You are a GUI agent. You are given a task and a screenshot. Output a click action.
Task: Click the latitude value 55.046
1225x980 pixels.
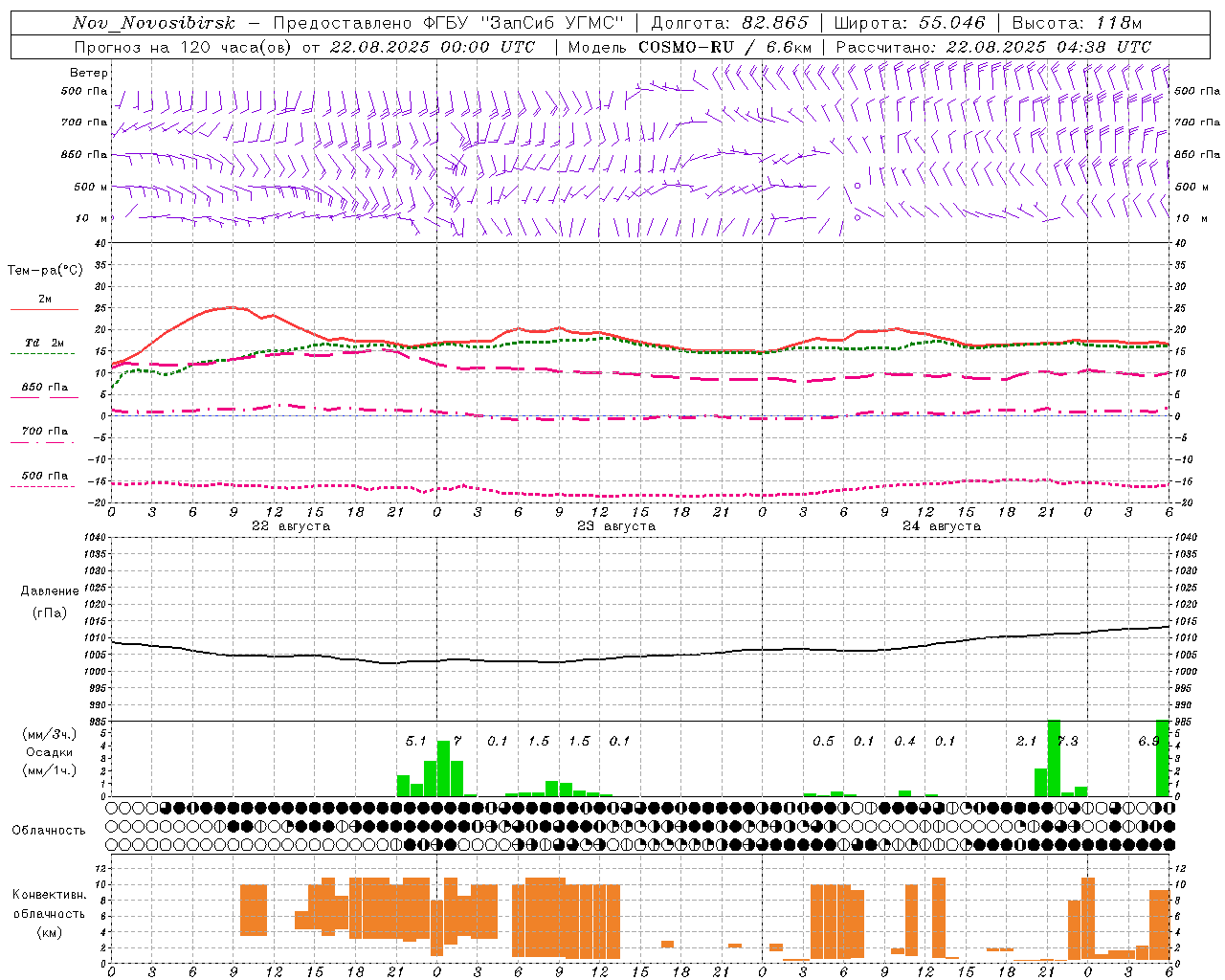951,23
